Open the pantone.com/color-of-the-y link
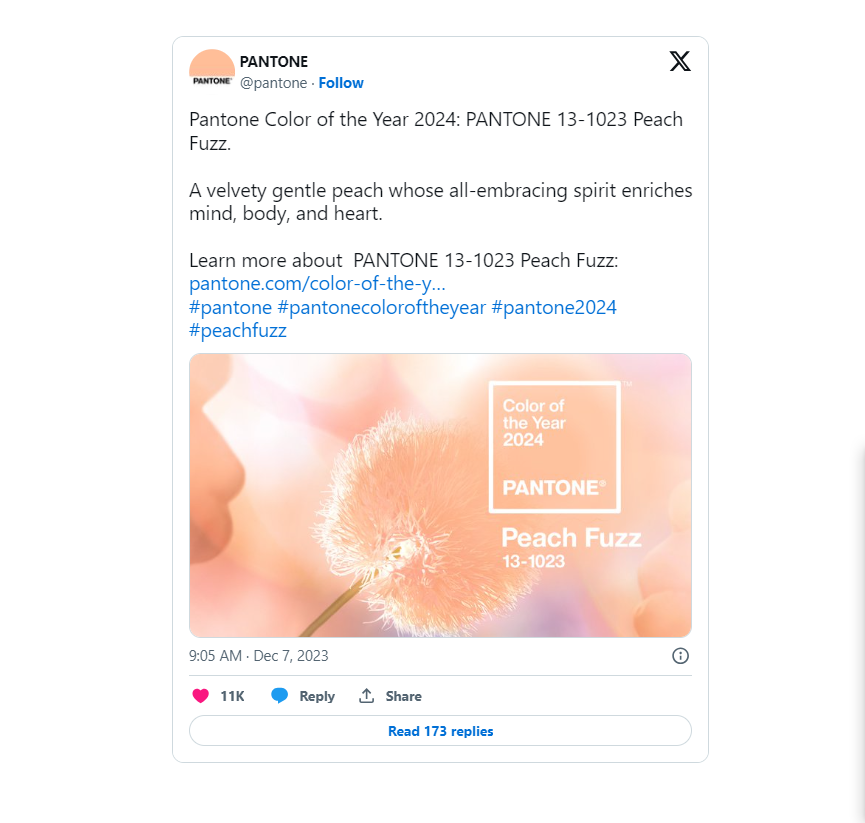This screenshot has width=865, height=823. coord(318,283)
